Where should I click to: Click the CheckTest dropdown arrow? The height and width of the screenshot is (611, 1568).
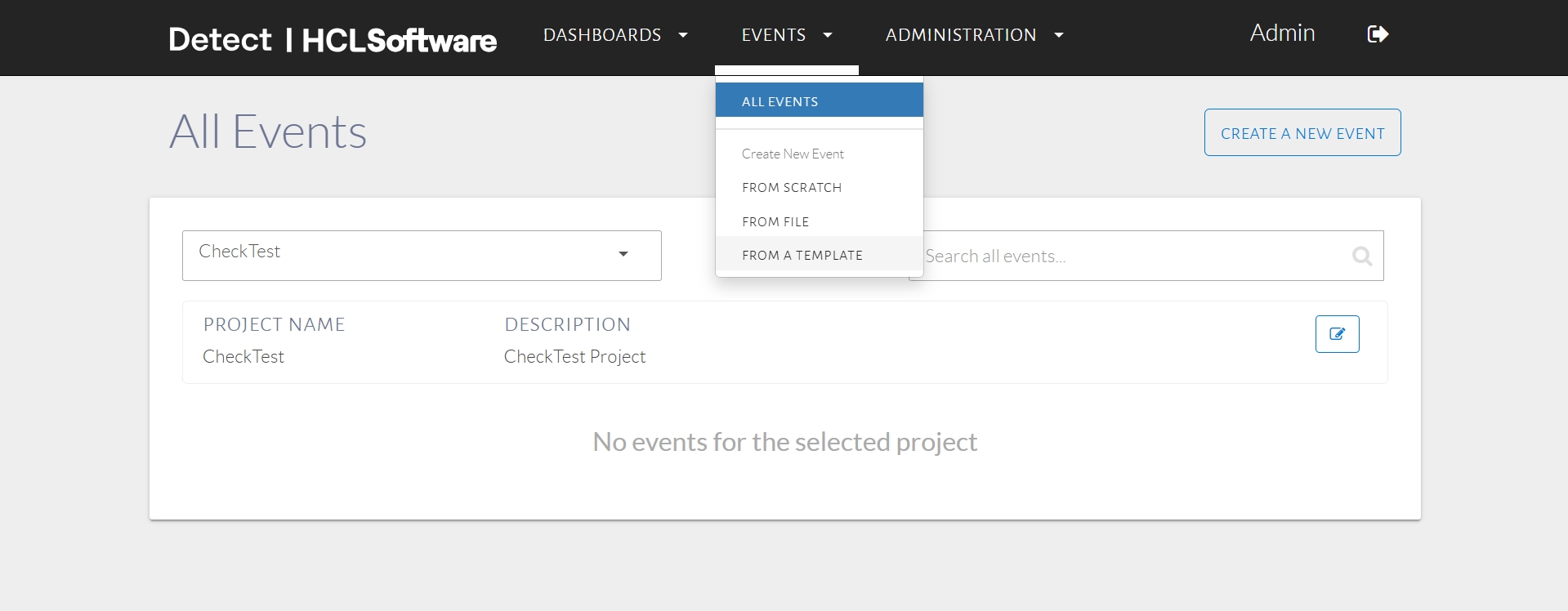pyautogui.click(x=623, y=254)
